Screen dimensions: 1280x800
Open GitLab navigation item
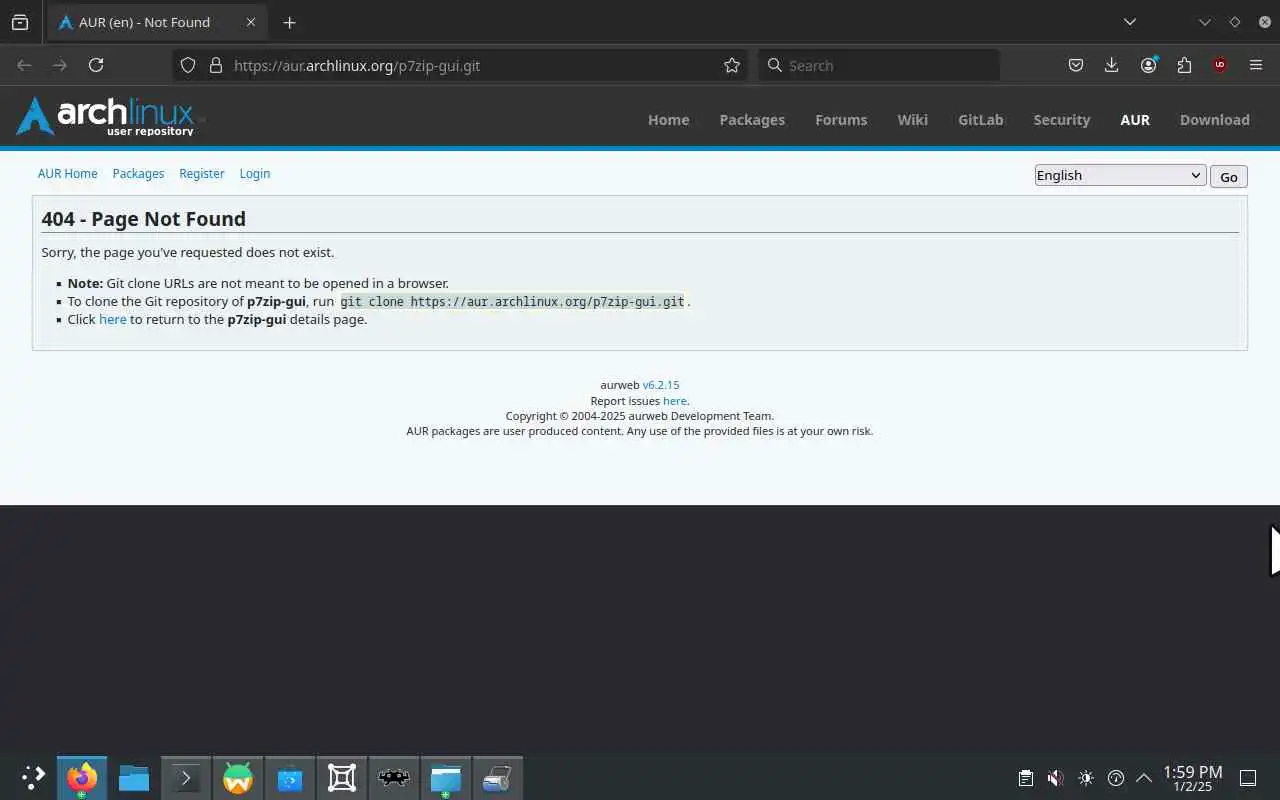[x=980, y=119]
